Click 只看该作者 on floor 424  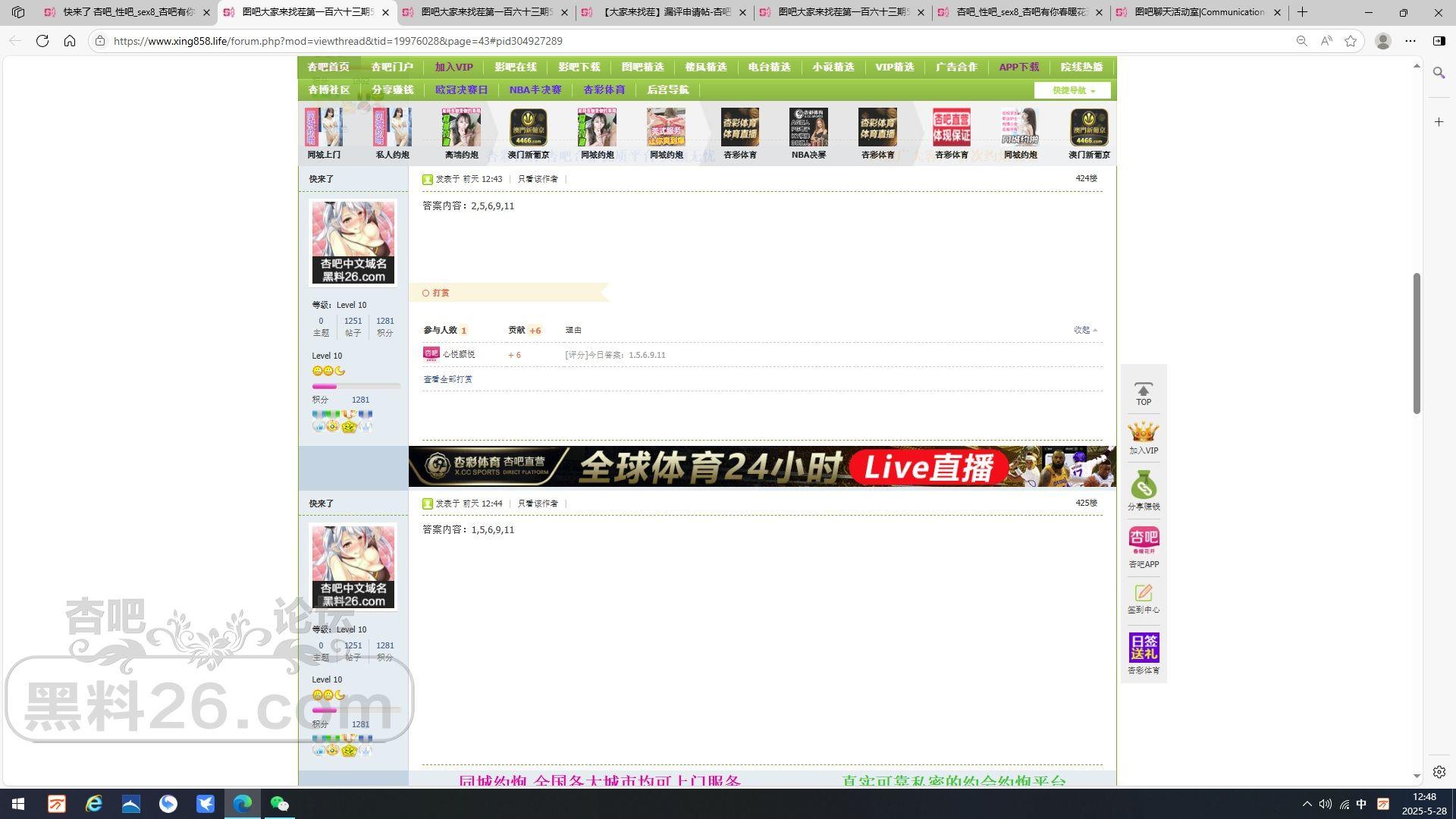[538, 179]
